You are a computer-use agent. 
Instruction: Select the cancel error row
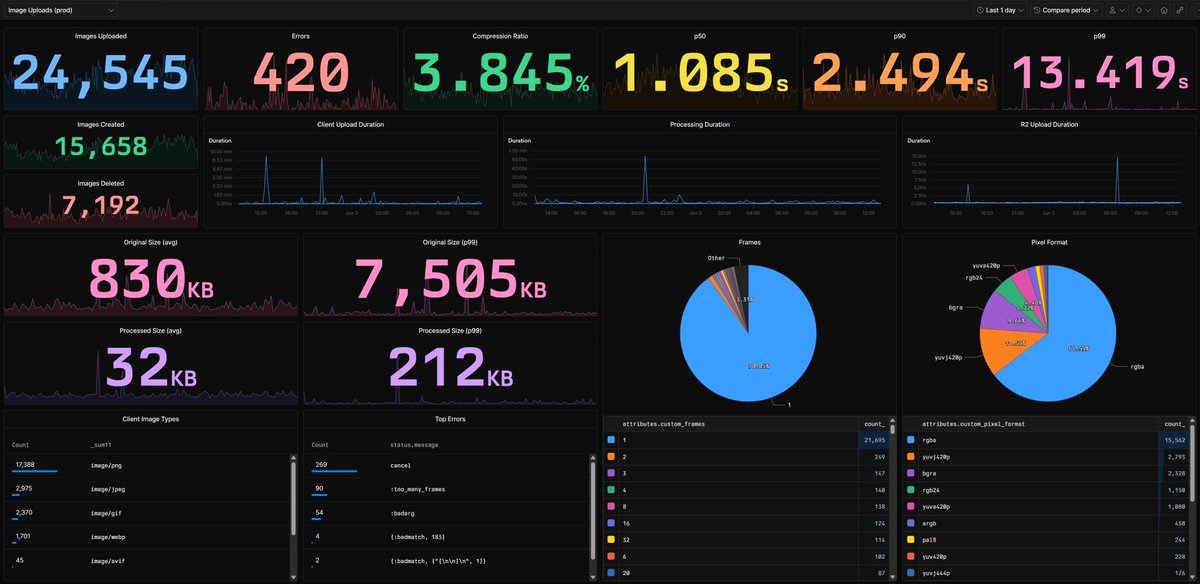point(445,466)
